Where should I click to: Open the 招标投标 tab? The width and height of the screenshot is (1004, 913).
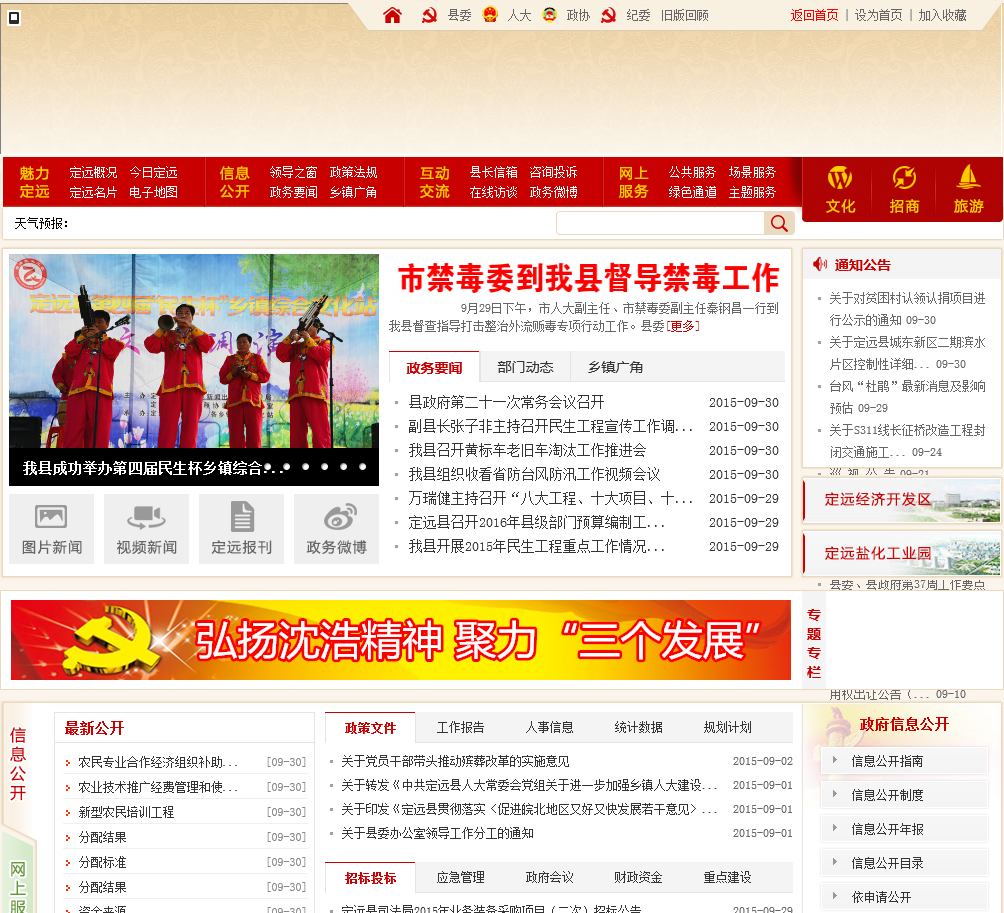click(x=370, y=878)
